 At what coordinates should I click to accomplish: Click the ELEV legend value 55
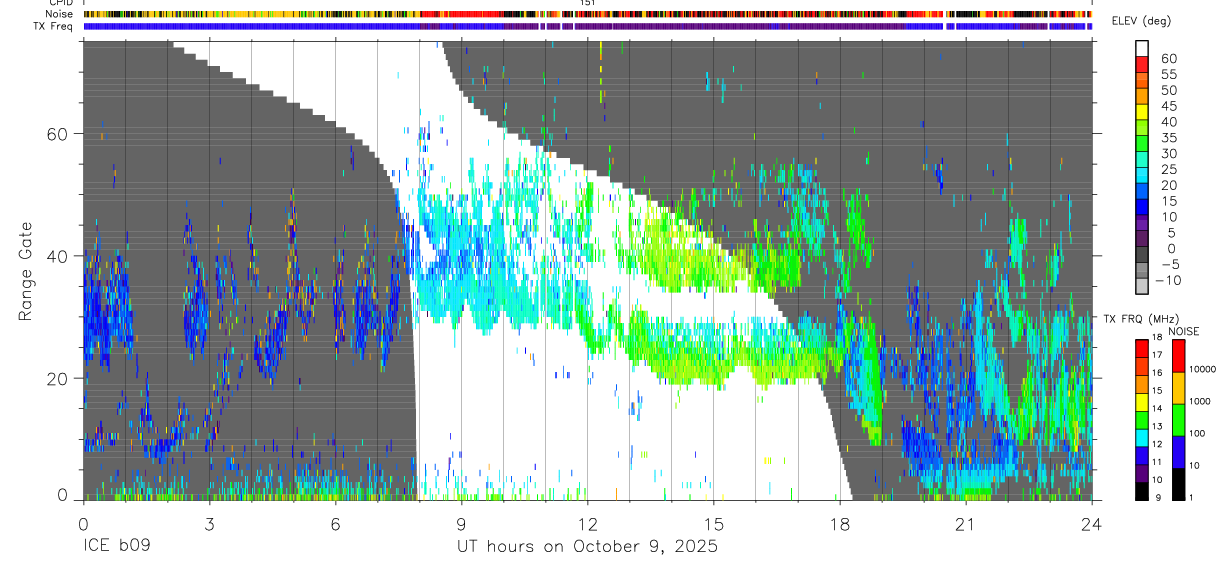coord(1168,75)
